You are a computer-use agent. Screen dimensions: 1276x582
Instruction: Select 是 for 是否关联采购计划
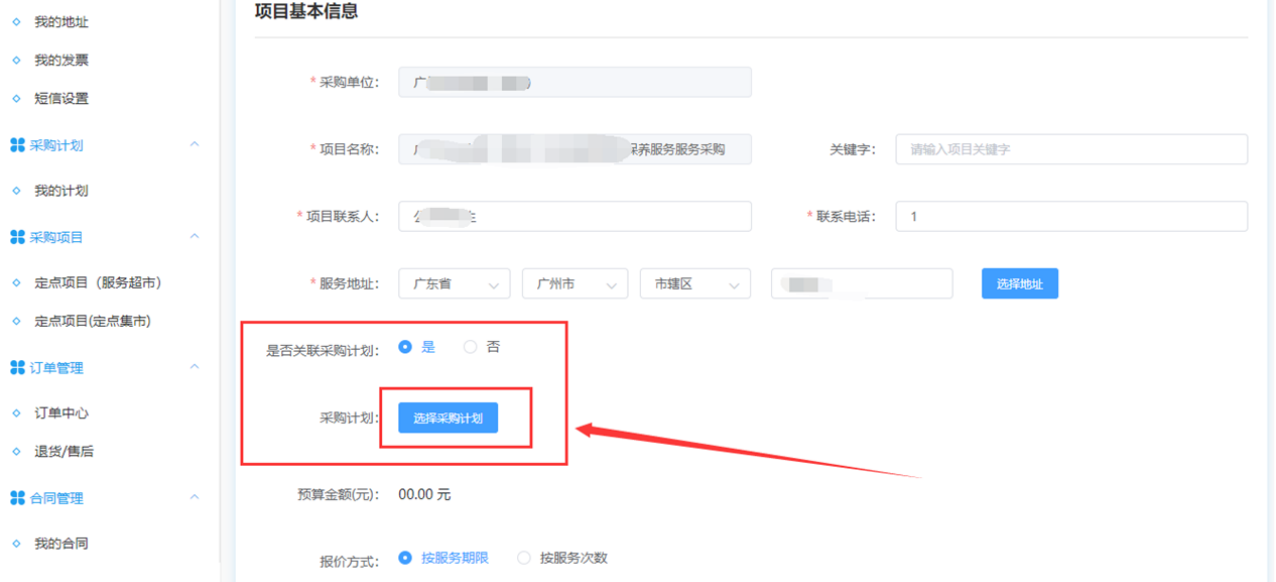[x=405, y=347]
